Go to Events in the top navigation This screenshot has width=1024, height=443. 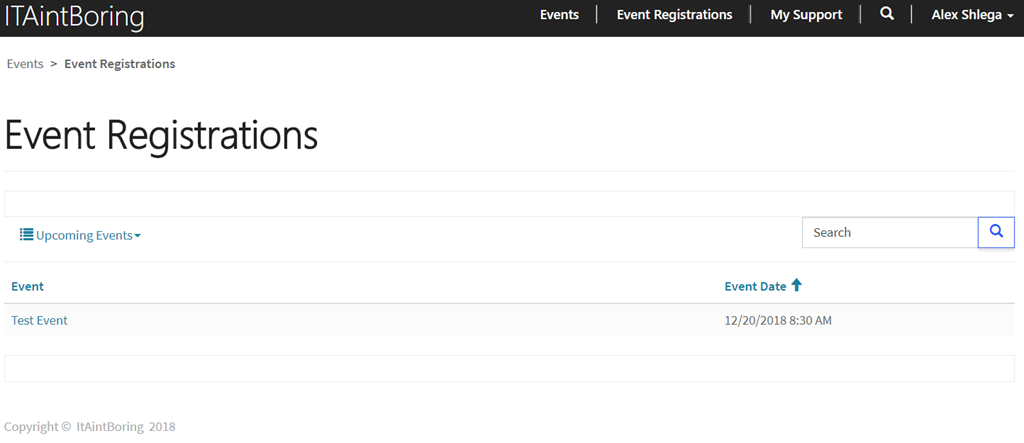(x=559, y=14)
